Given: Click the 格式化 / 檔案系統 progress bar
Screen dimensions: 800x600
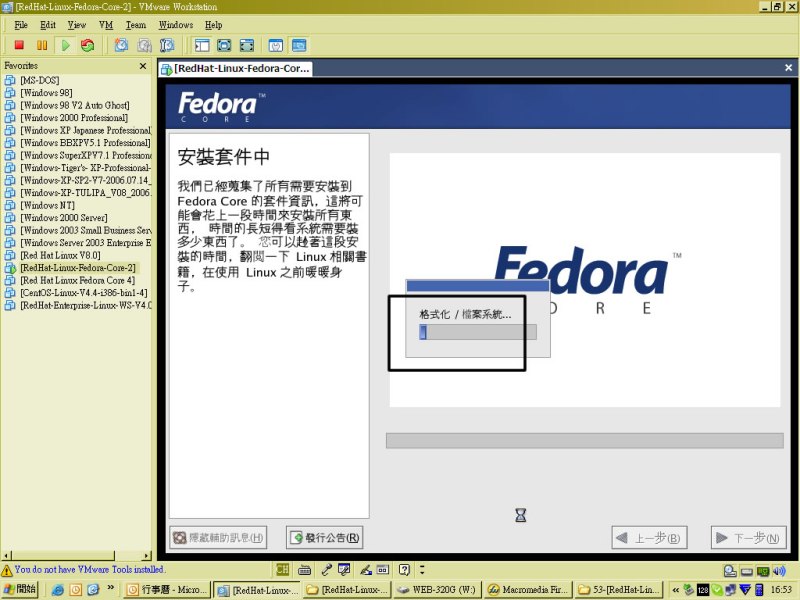Looking at the screenshot, I should 478,332.
